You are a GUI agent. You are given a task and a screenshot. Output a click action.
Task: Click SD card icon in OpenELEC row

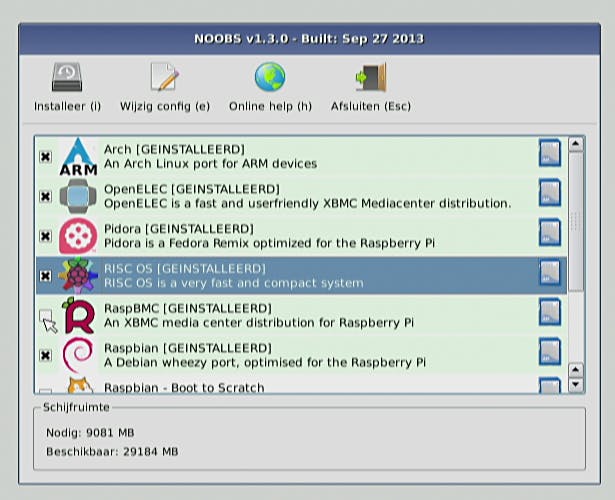(550, 193)
